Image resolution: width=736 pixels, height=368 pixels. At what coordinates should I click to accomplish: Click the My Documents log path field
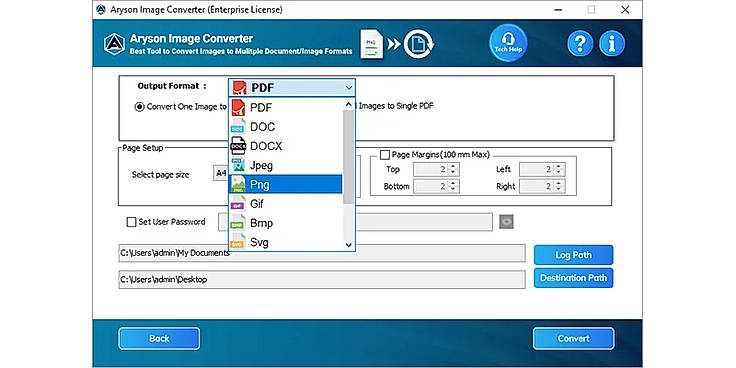[x=322, y=253]
